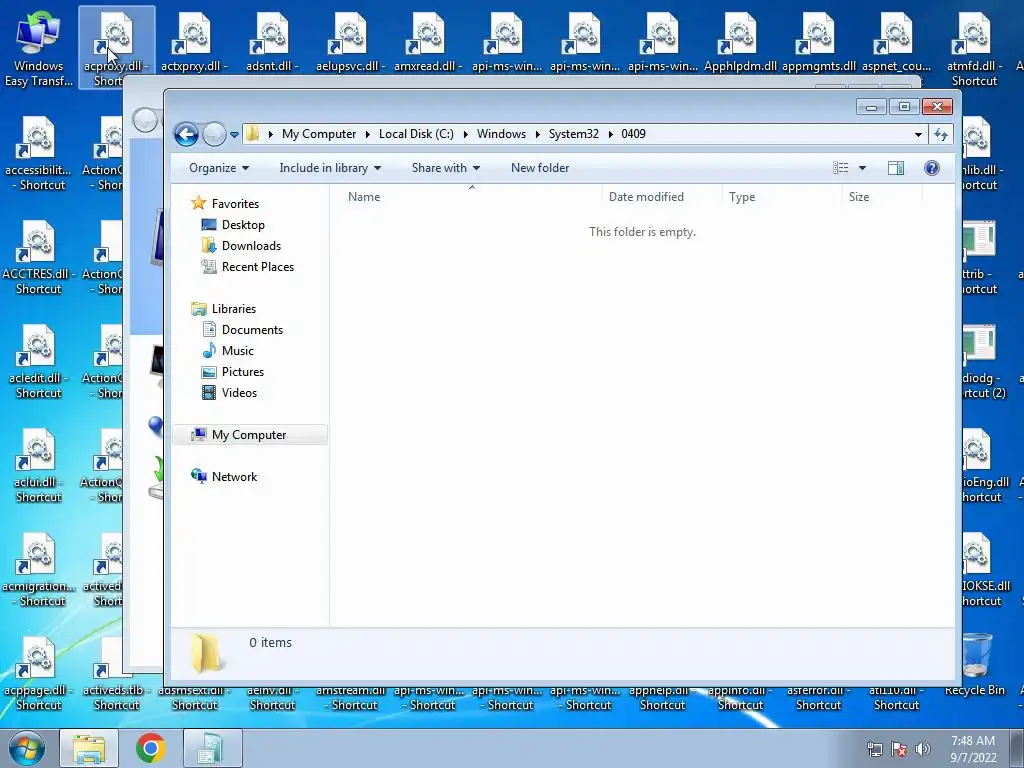Expand the arrow after System32 breadcrumb

(610, 135)
